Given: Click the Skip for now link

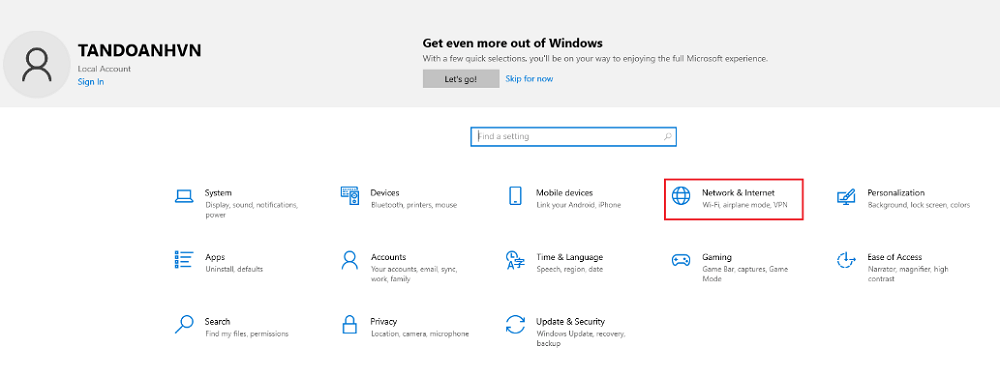Looking at the screenshot, I should [529, 79].
